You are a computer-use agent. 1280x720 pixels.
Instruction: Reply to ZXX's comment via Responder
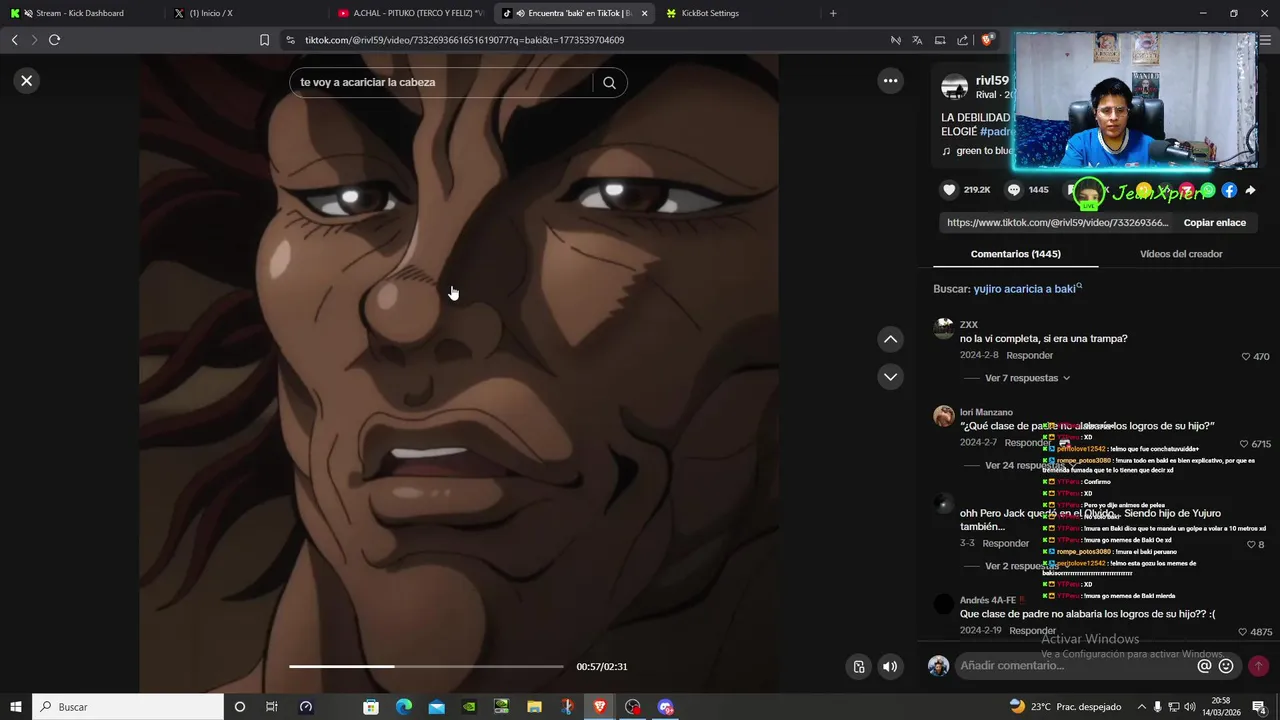1029,356
